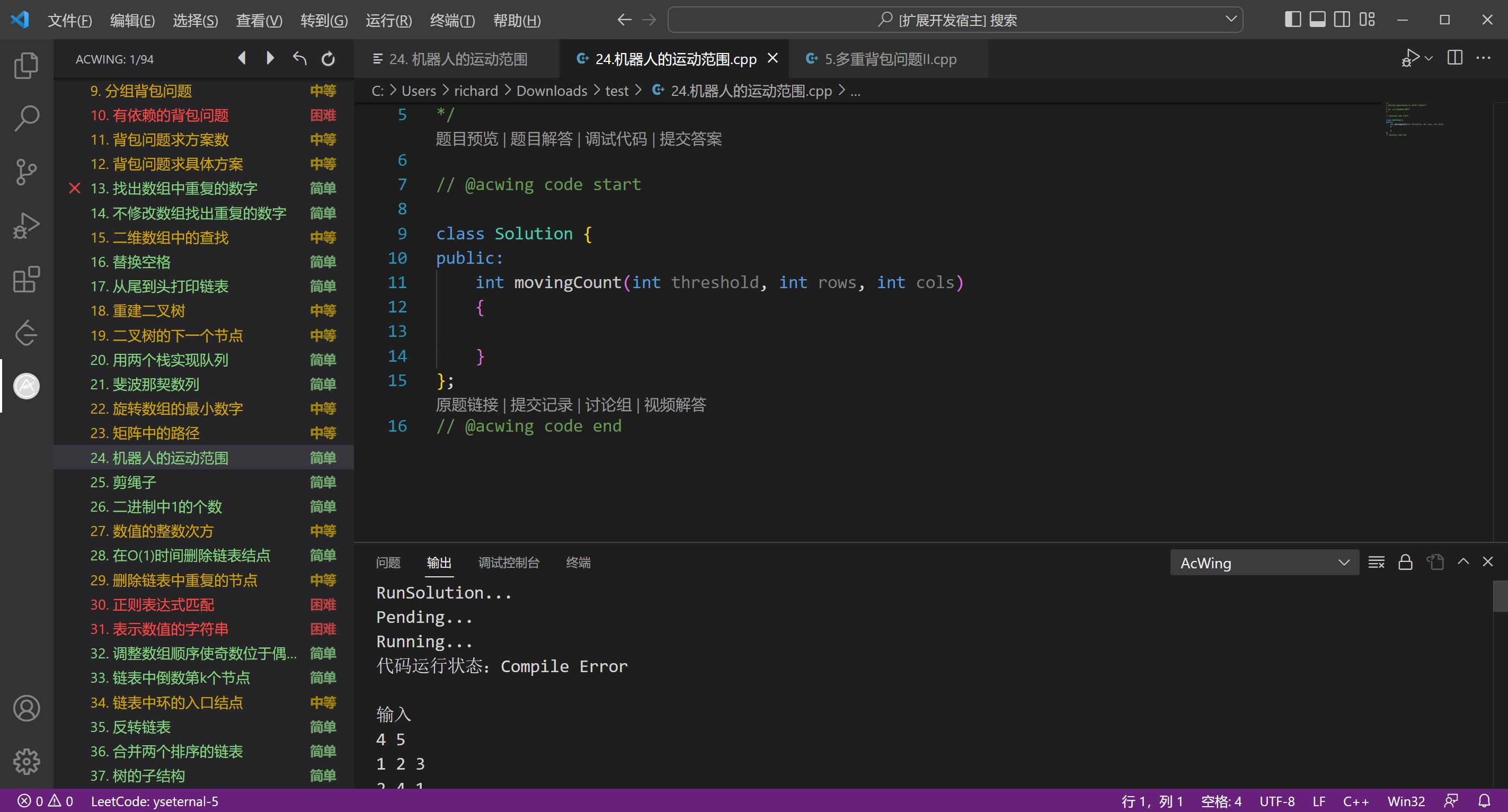Open the Search view in the activity bar
Viewport: 1508px width, 812px height.
point(26,118)
